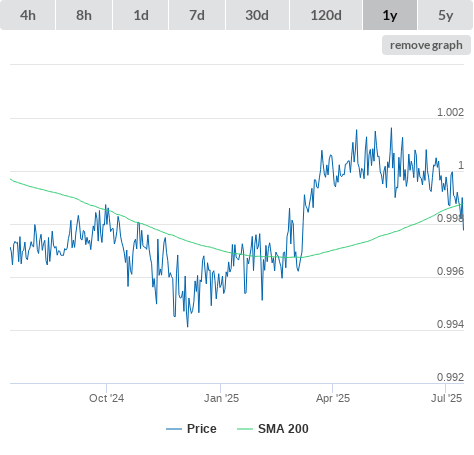Click the blue Price line swatch
Viewport: 474px width, 455px height.
tap(174, 429)
